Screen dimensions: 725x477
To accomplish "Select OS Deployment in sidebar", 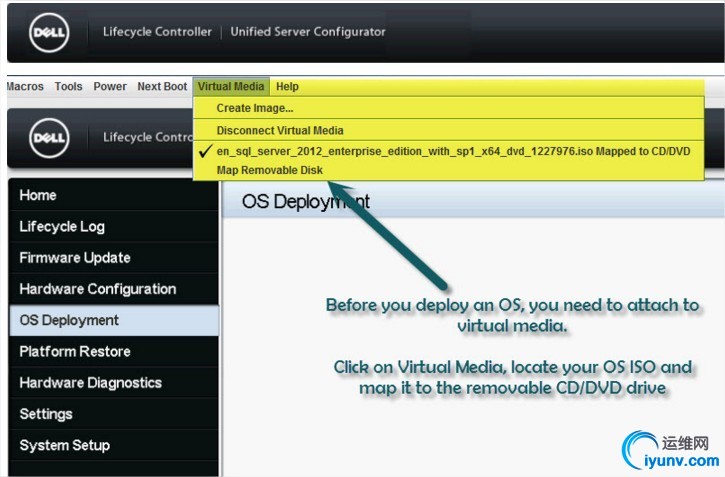I will 113,320.
